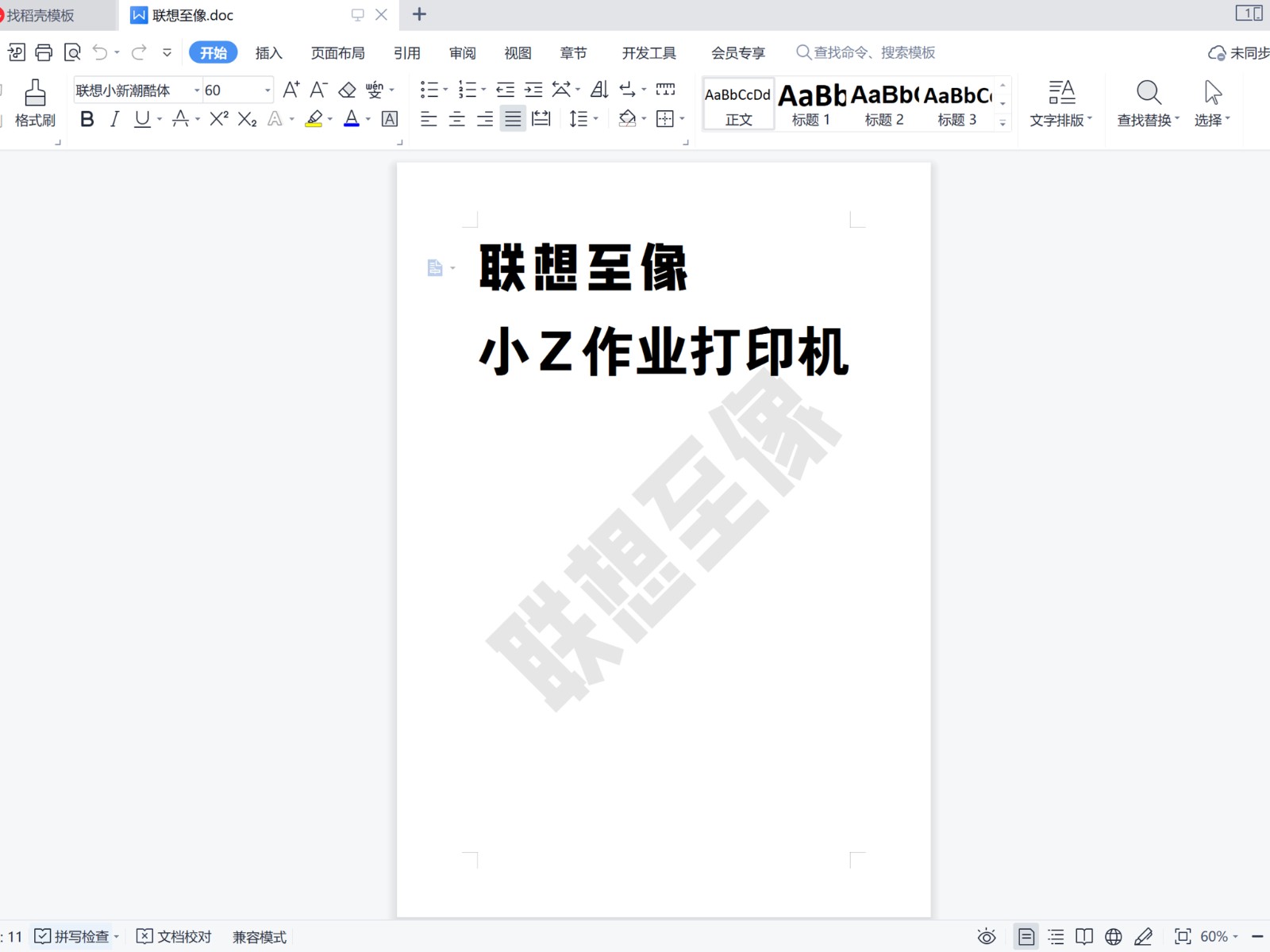Click the Format Painter (格式刷) tool
The width and height of the screenshot is (1270, 952).
(35, 103)
